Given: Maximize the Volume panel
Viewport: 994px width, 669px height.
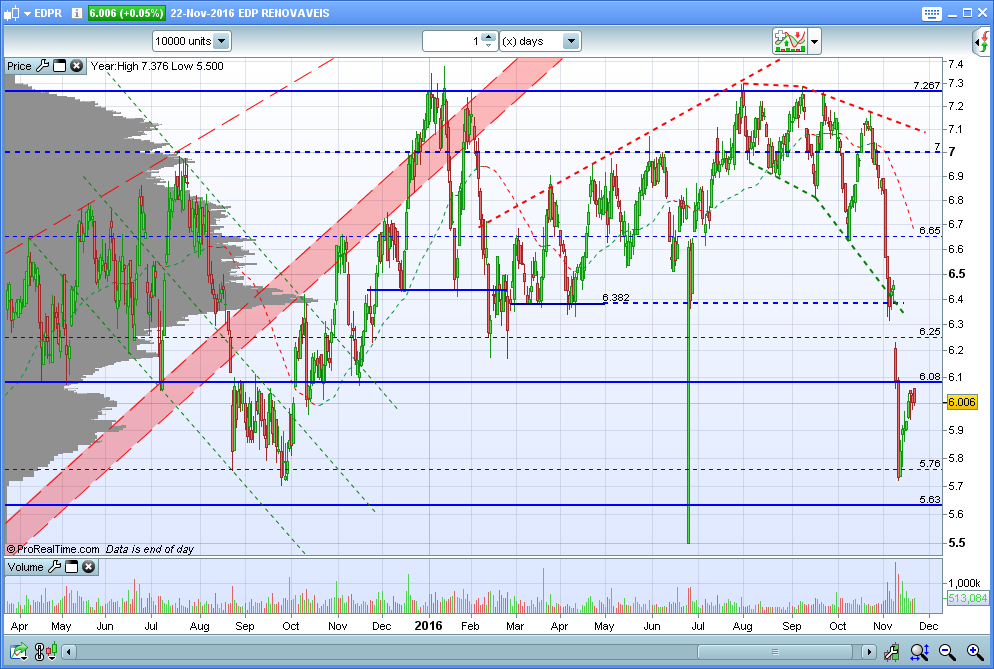Looking at the screenshot, I should 72,566.
